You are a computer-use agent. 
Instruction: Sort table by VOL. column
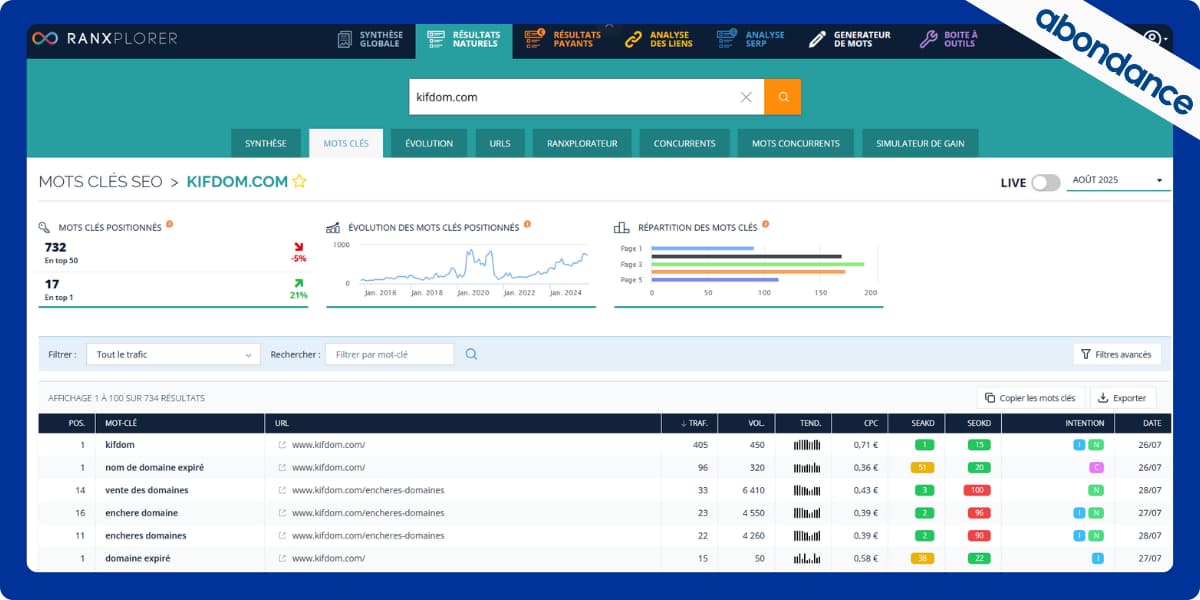coord(746,423)
